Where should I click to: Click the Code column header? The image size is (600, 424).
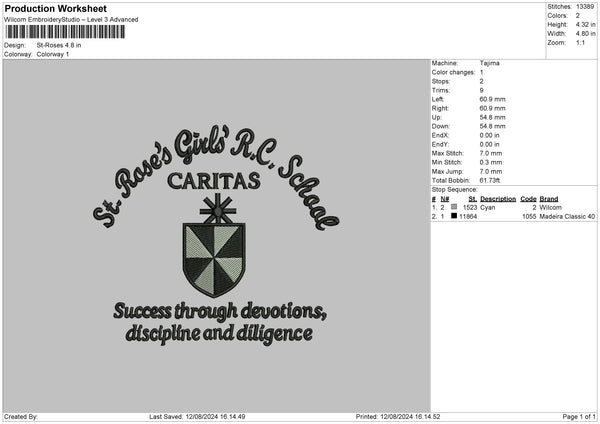[x=528, y=199]
